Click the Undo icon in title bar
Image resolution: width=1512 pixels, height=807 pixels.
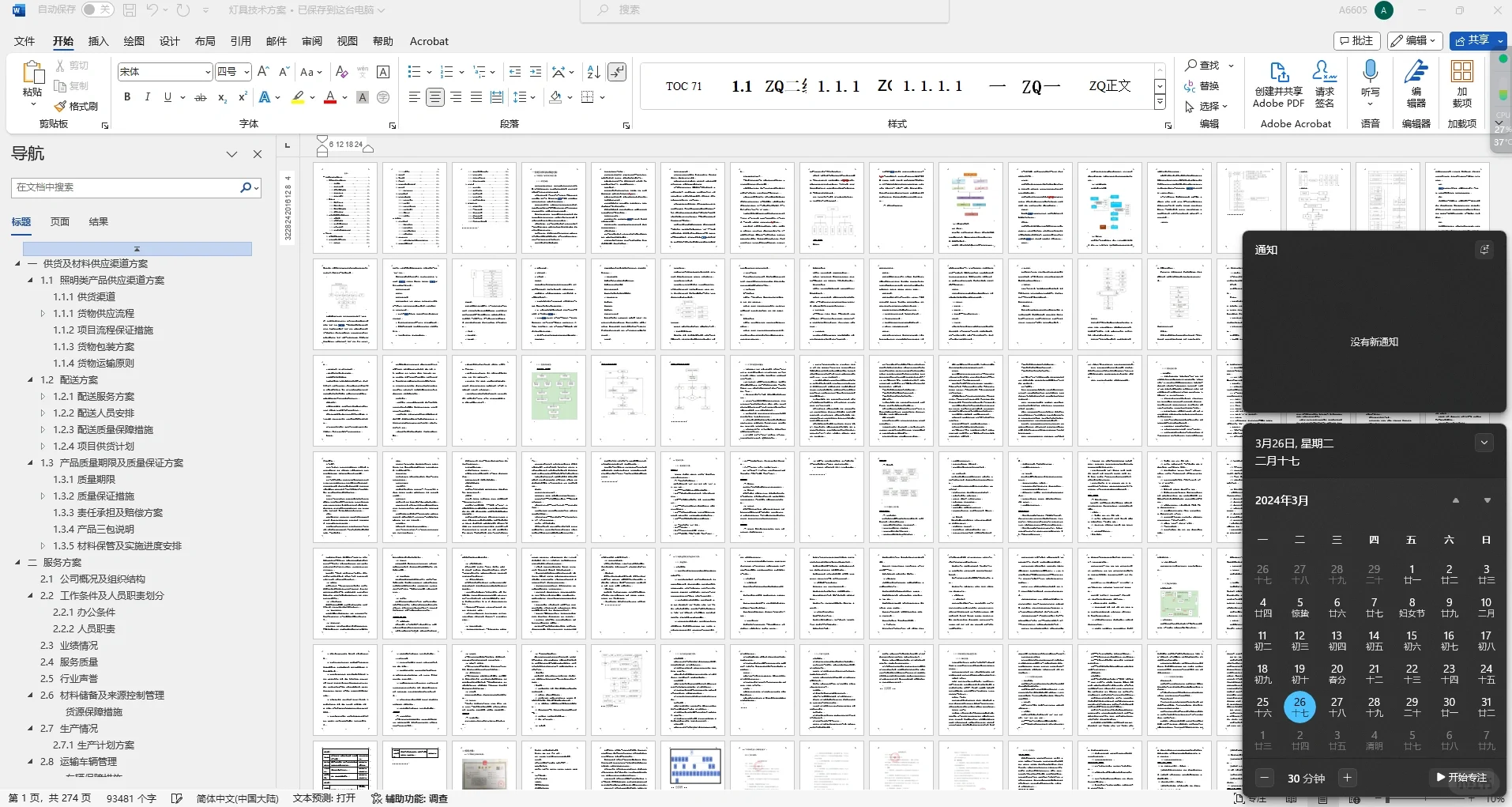[152, 10]
